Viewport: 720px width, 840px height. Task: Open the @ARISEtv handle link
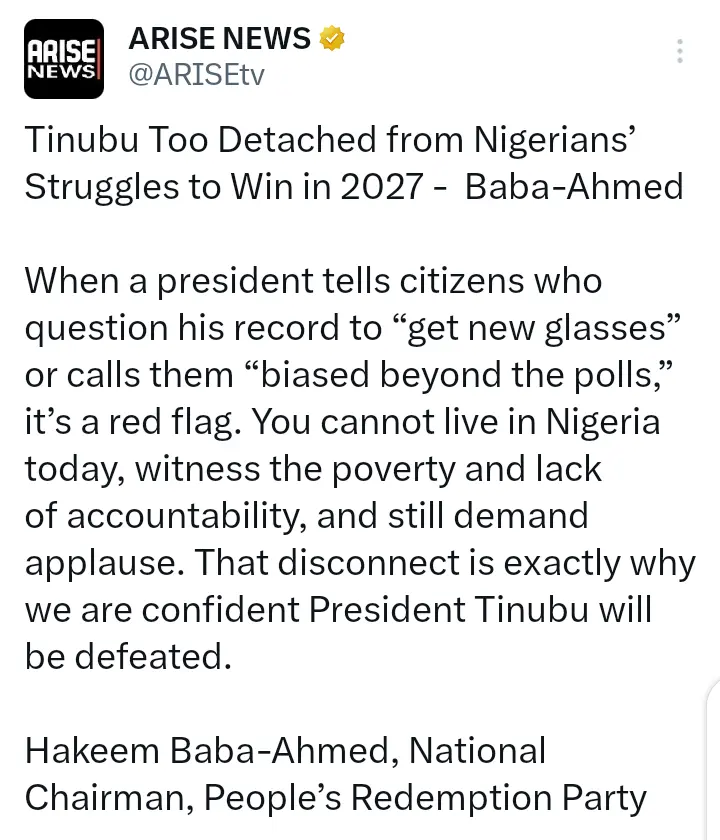pyautogui.click(x=197, y=76)
